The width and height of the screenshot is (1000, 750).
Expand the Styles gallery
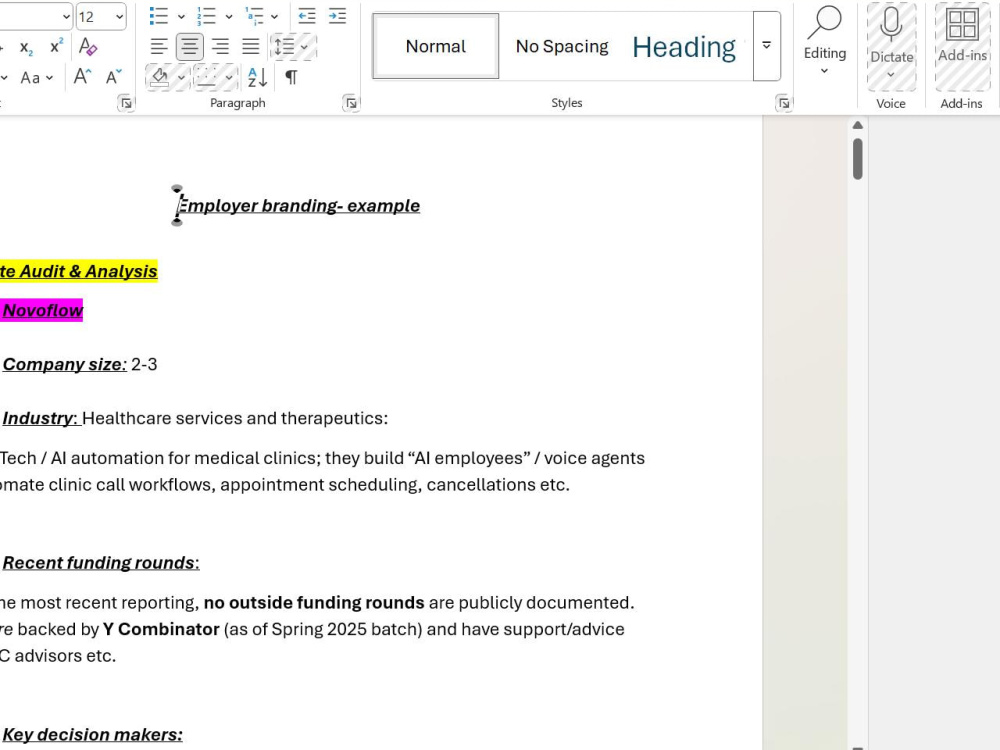click(767, 46)
